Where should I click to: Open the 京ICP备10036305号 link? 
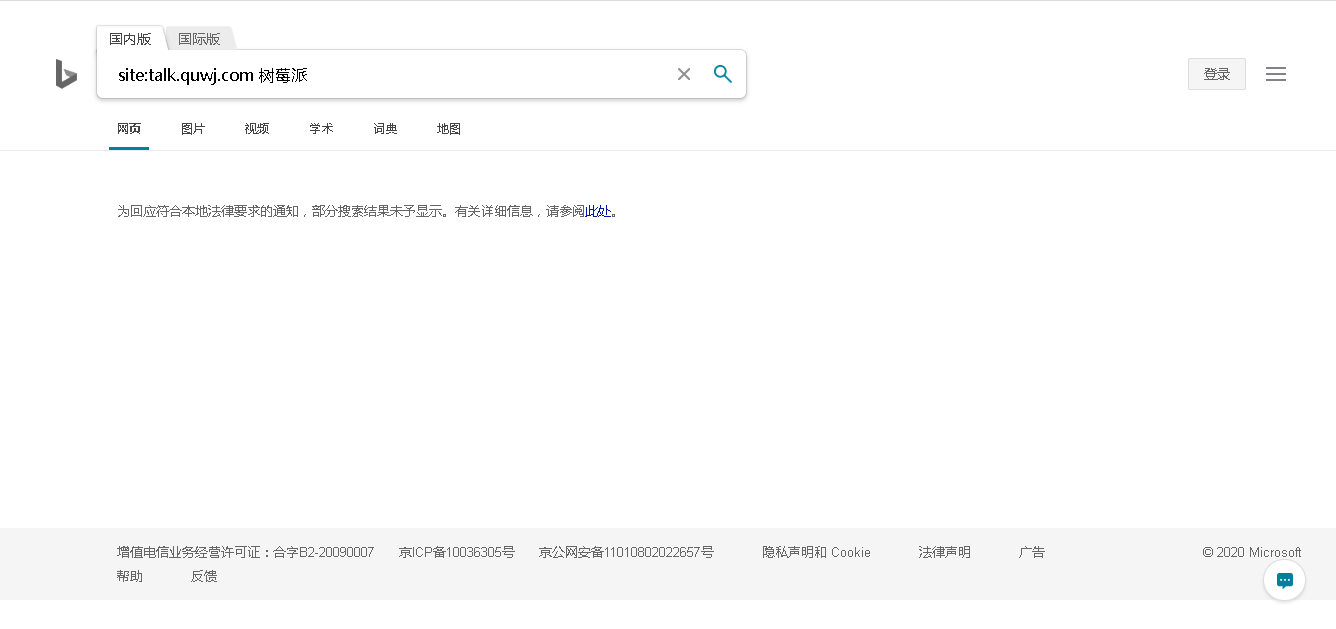point(456,552)
